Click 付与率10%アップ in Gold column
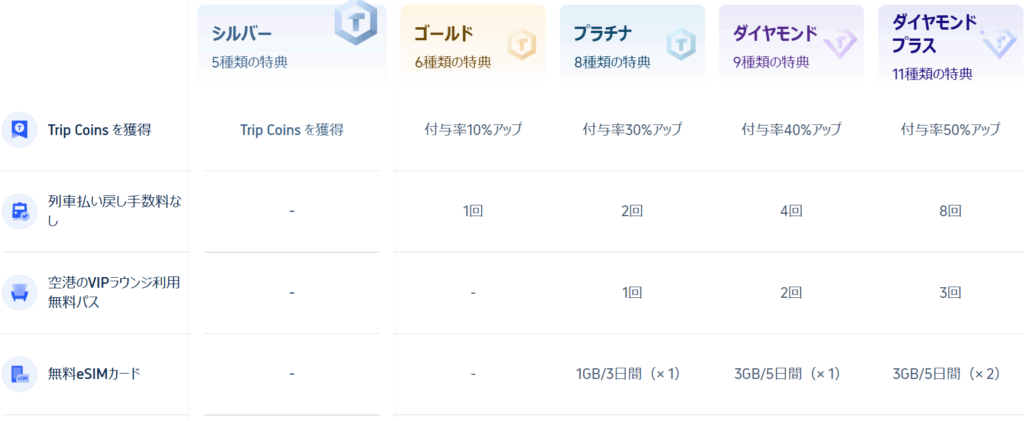The image size is (1024, 421). pyautogui.click(x=473, y=130)
